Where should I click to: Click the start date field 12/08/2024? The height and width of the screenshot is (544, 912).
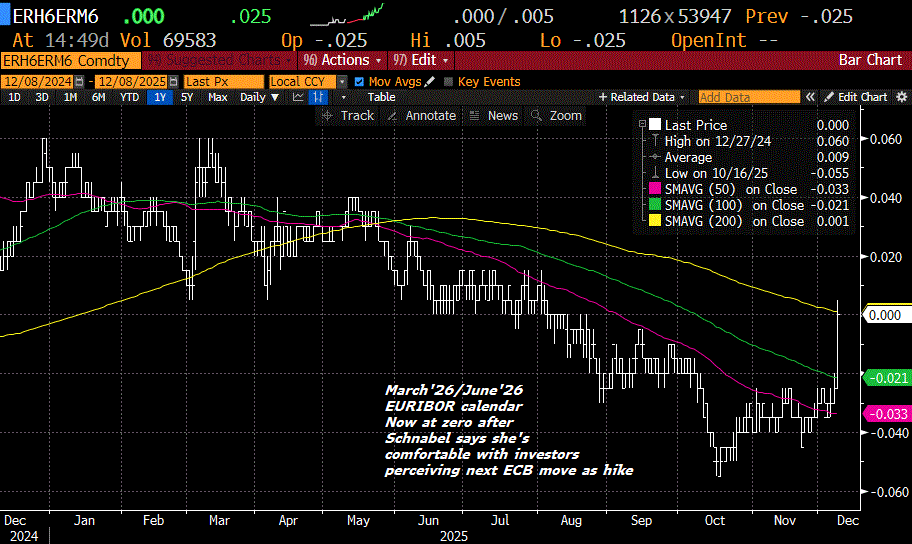(38, 82)
